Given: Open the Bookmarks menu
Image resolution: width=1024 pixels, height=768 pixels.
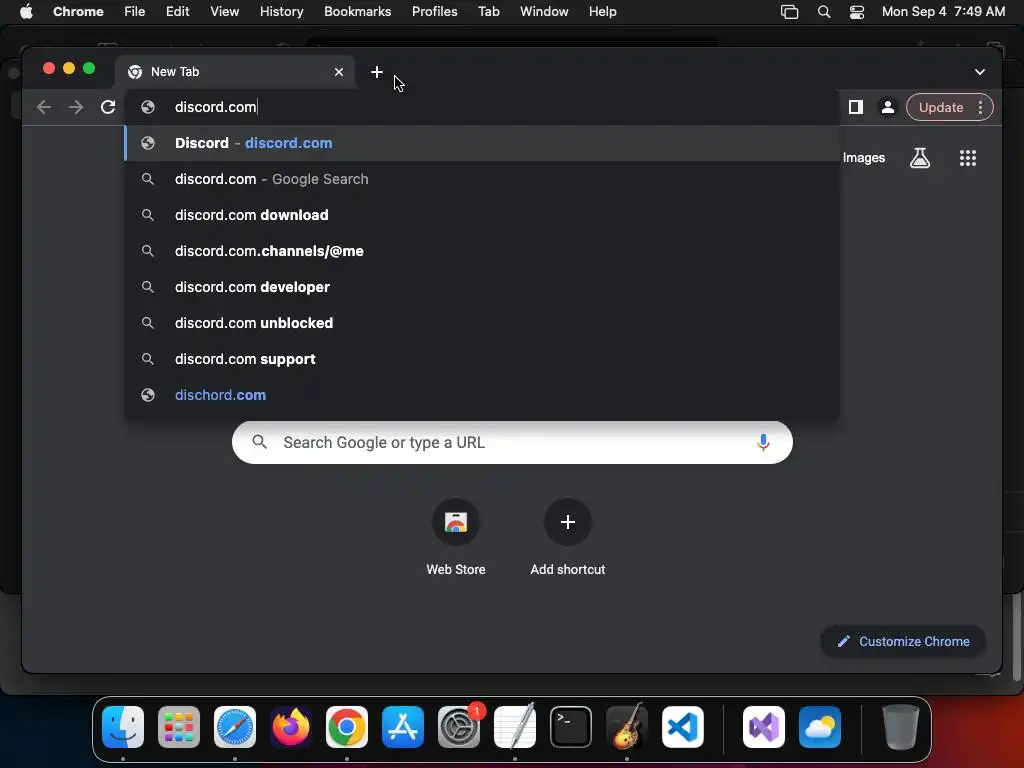Looking at the screenshot, I should point(357,12).
